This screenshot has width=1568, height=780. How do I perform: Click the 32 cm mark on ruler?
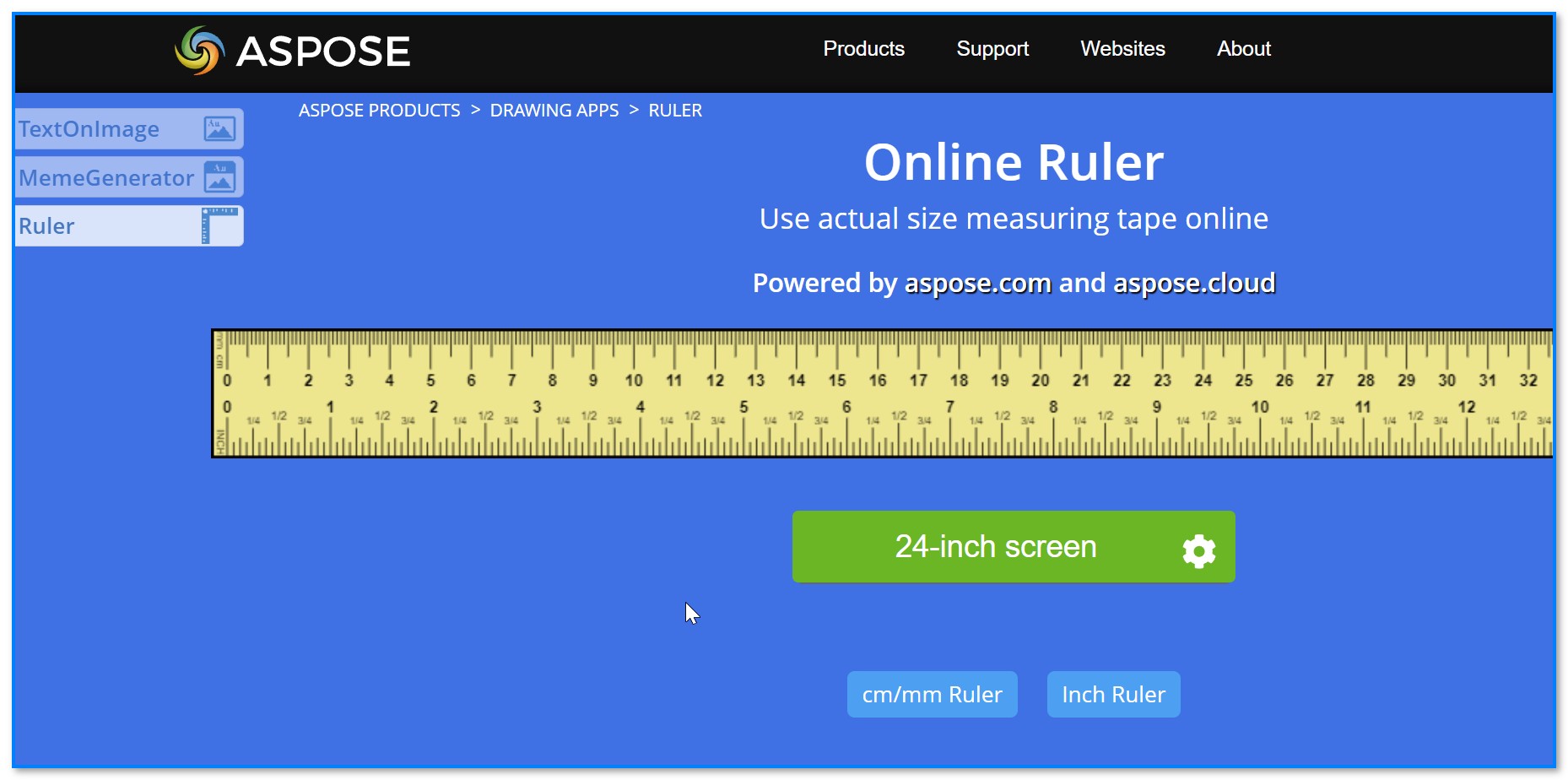[x=1528, y=381]
